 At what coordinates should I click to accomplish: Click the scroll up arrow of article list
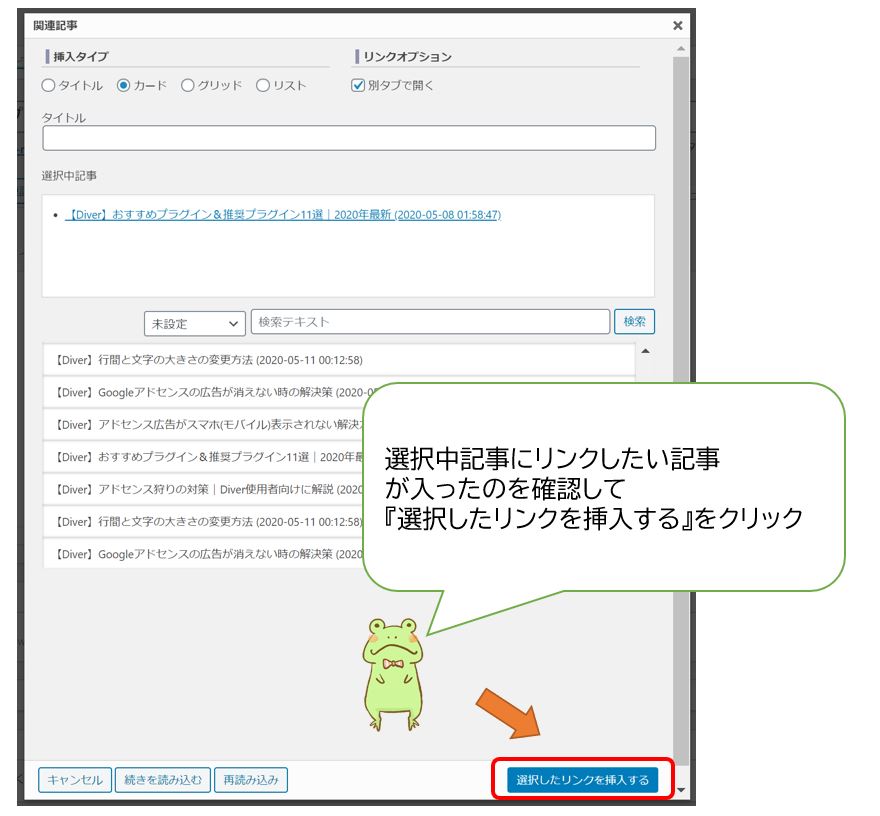coord(645,351)
